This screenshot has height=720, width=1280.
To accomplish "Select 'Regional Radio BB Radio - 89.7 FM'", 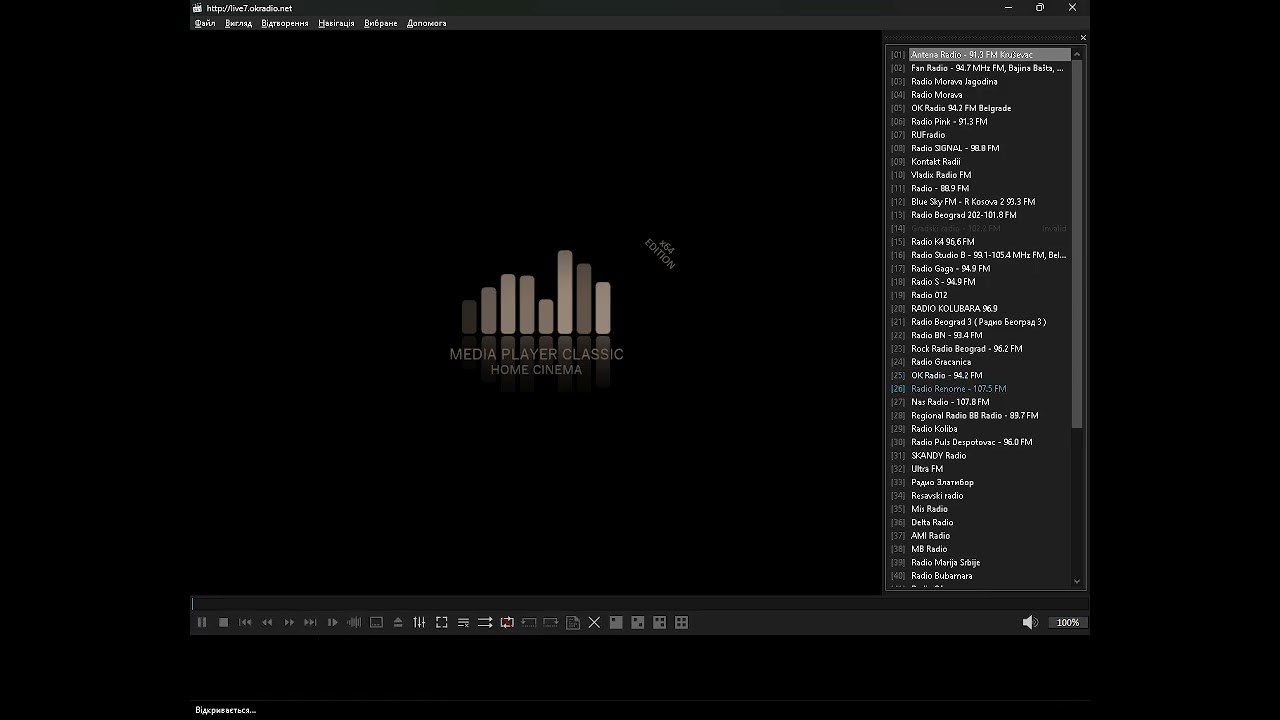I will coord(979,415).
